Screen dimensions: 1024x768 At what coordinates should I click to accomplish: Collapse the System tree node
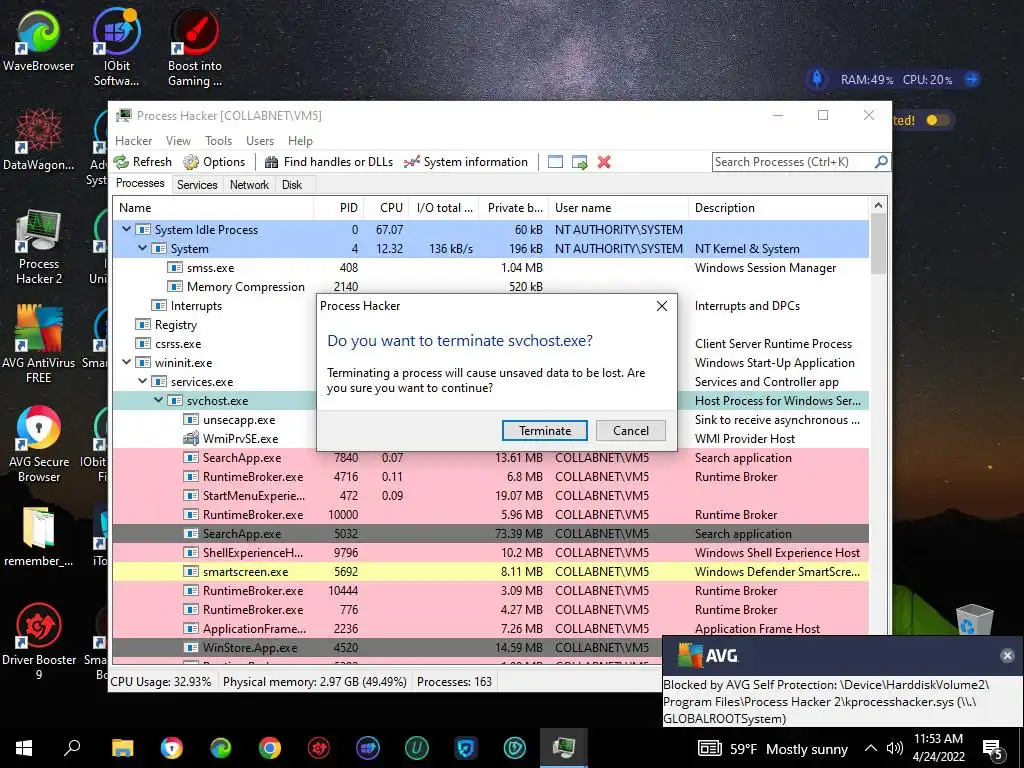pos(142,248)
